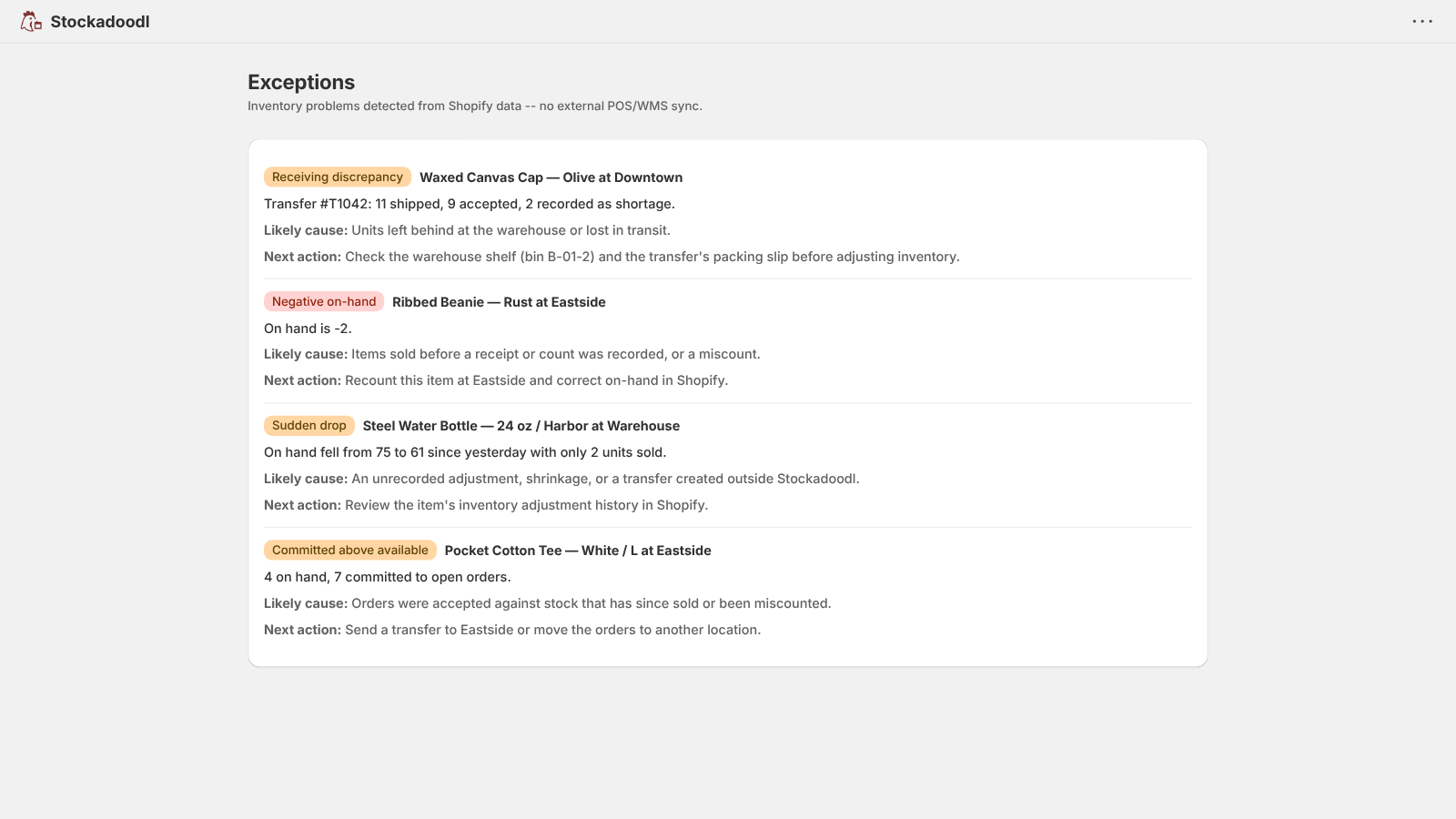The height and width of the screenshot is (819, 1456).
Task: Click the Committed above available badge
Action: click(350, 551)
